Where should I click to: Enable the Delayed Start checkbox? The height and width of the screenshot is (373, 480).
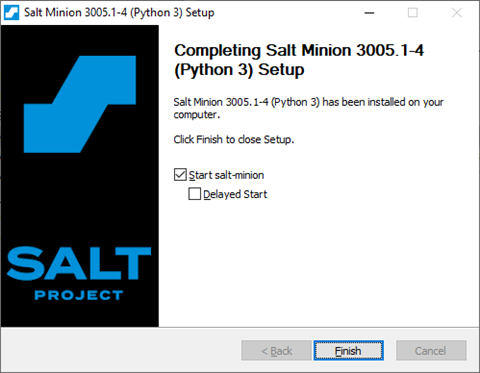(195, 194)
